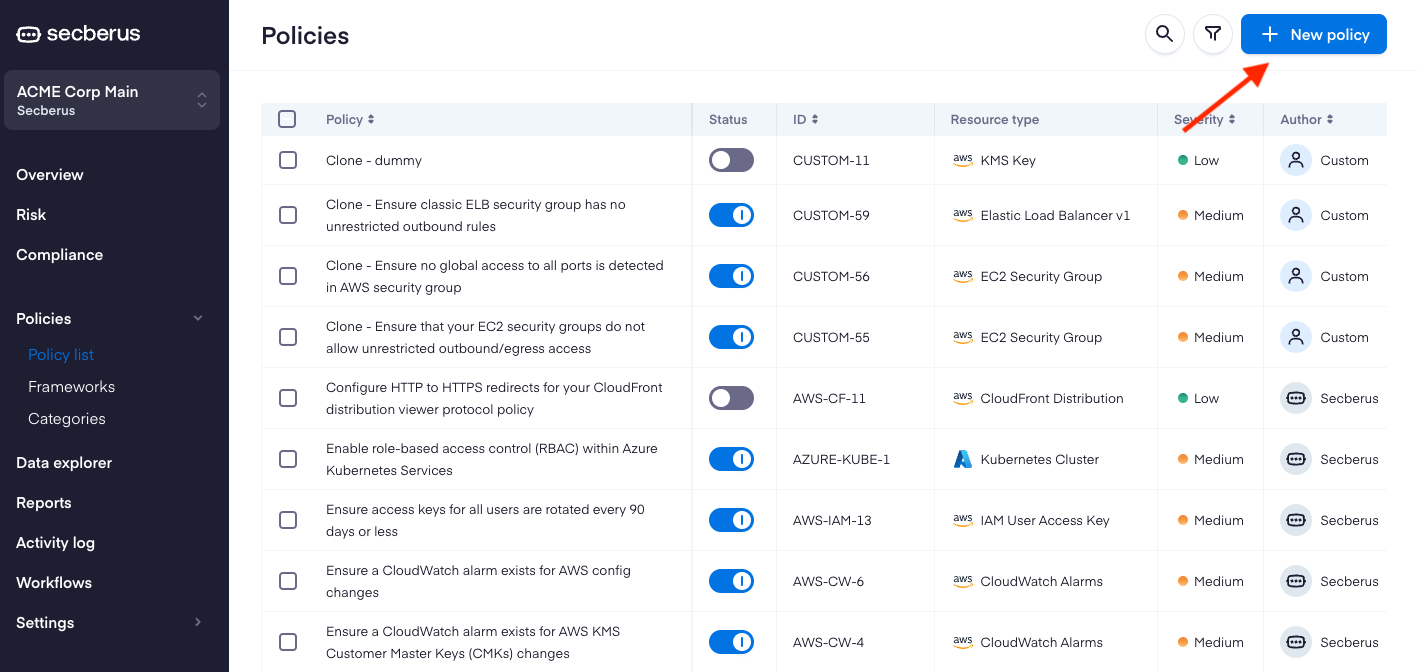Select the Clone - dummy row checkbox

288,160
